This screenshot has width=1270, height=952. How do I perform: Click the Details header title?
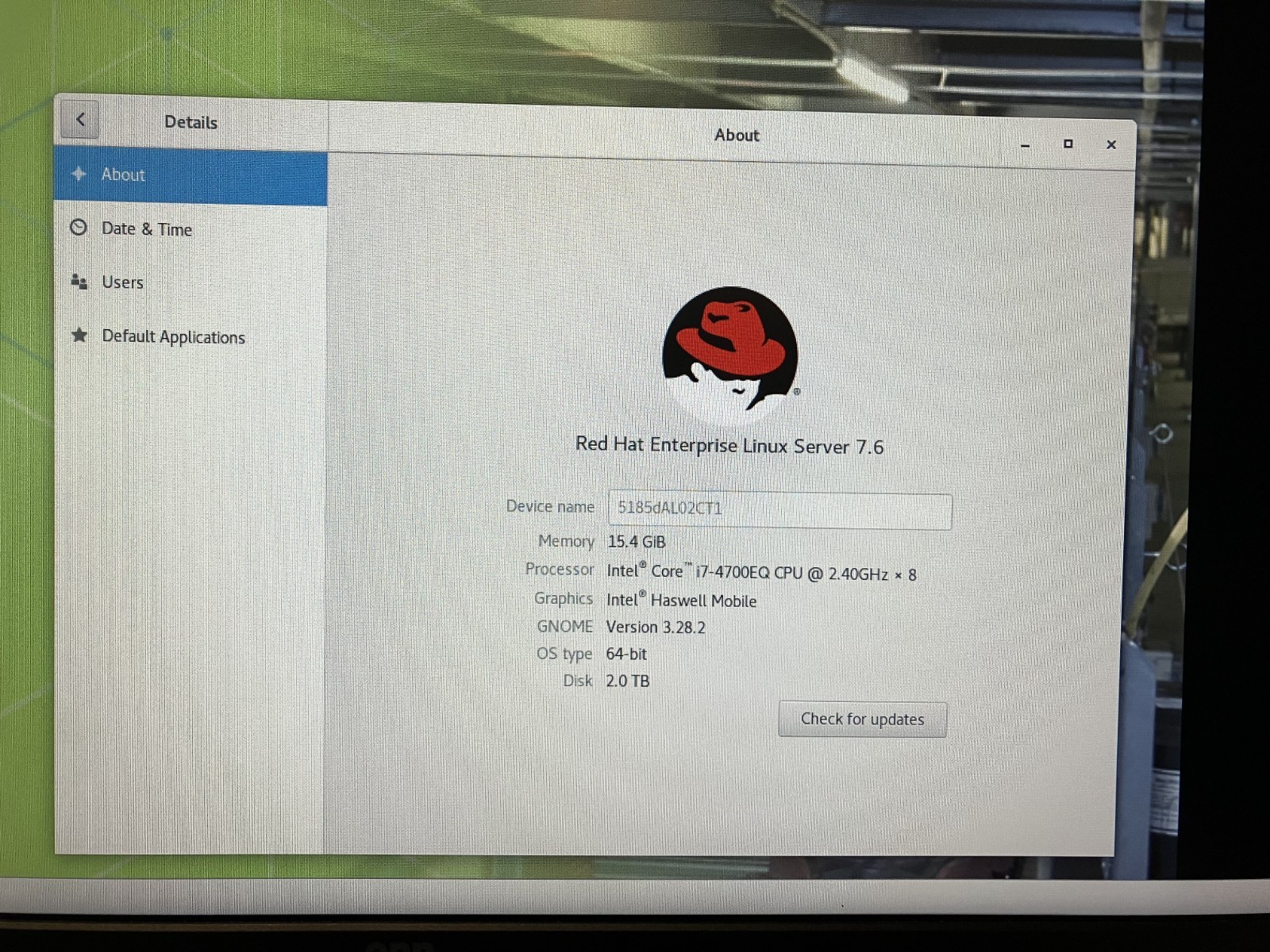[190, 122]
